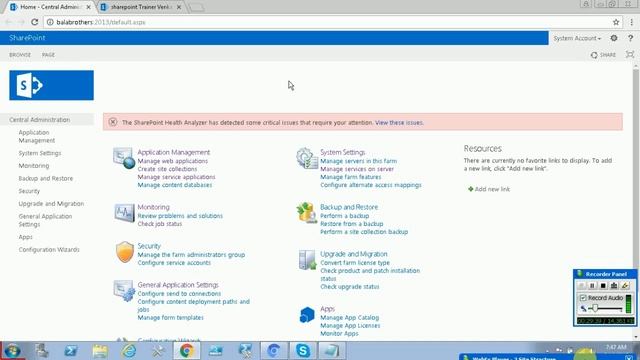Open the System Account dropdown
Viewport: 640px width, 360px height.
(x=577, y=38)
